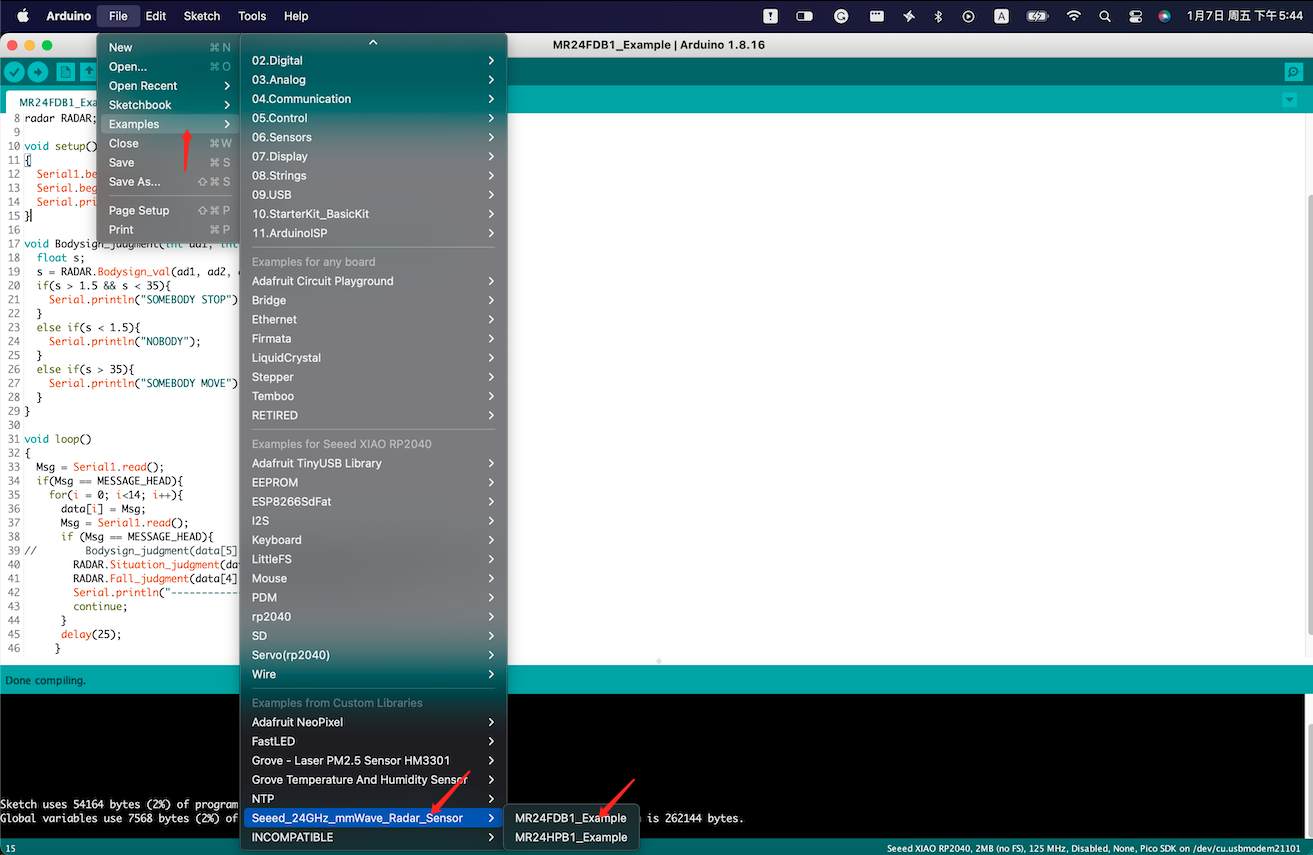Open Spotlight search magnifier icon

click(1104, 16)
